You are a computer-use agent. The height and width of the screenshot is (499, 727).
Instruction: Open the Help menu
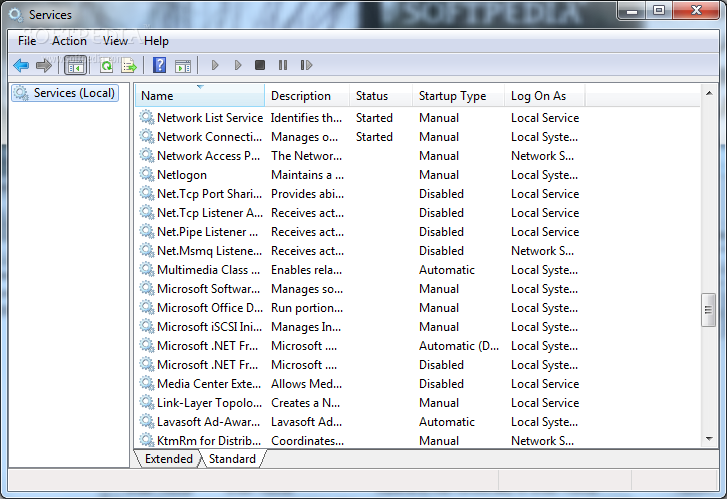156,41
